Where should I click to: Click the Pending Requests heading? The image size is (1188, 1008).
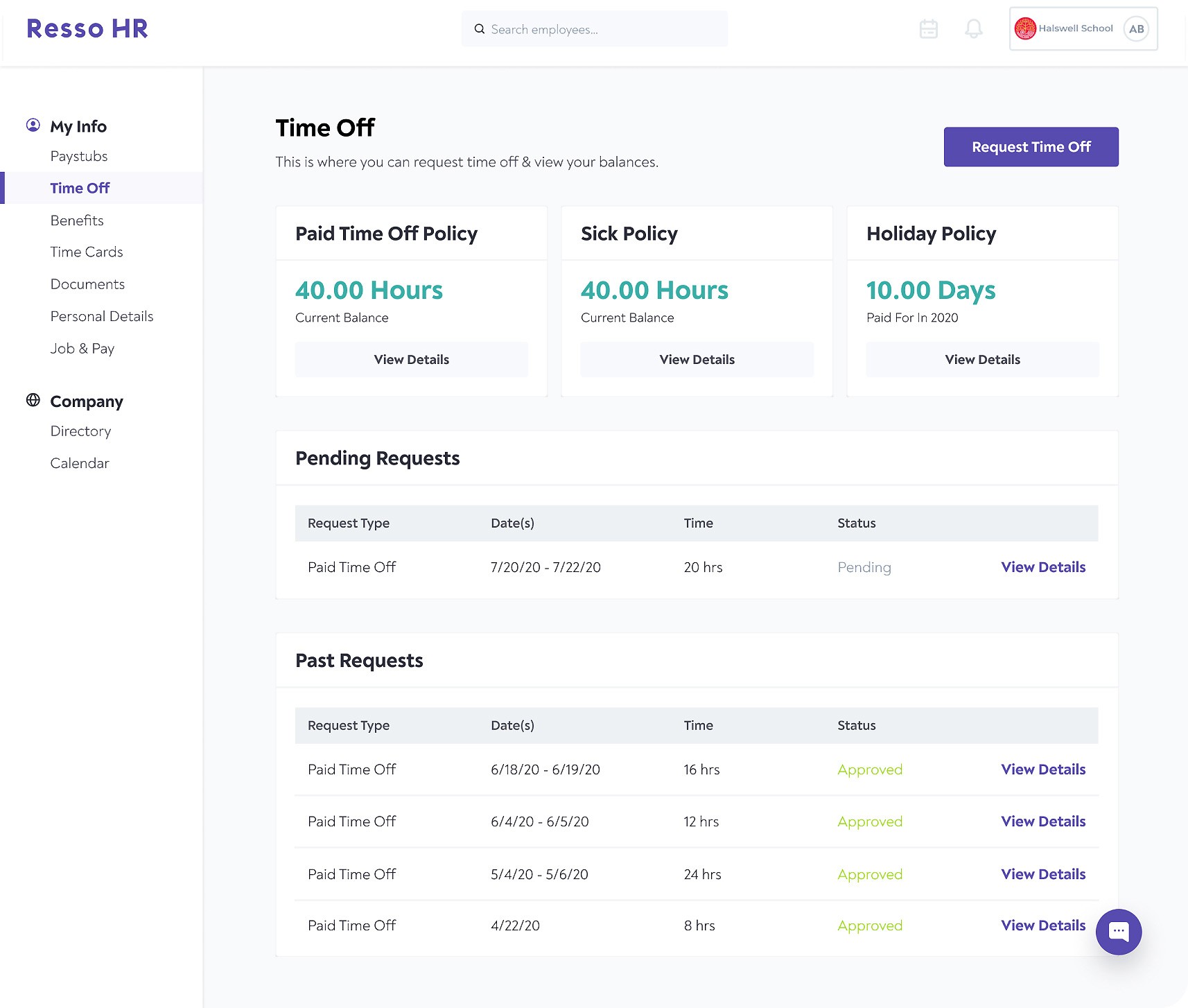click(x=377, y=458)
